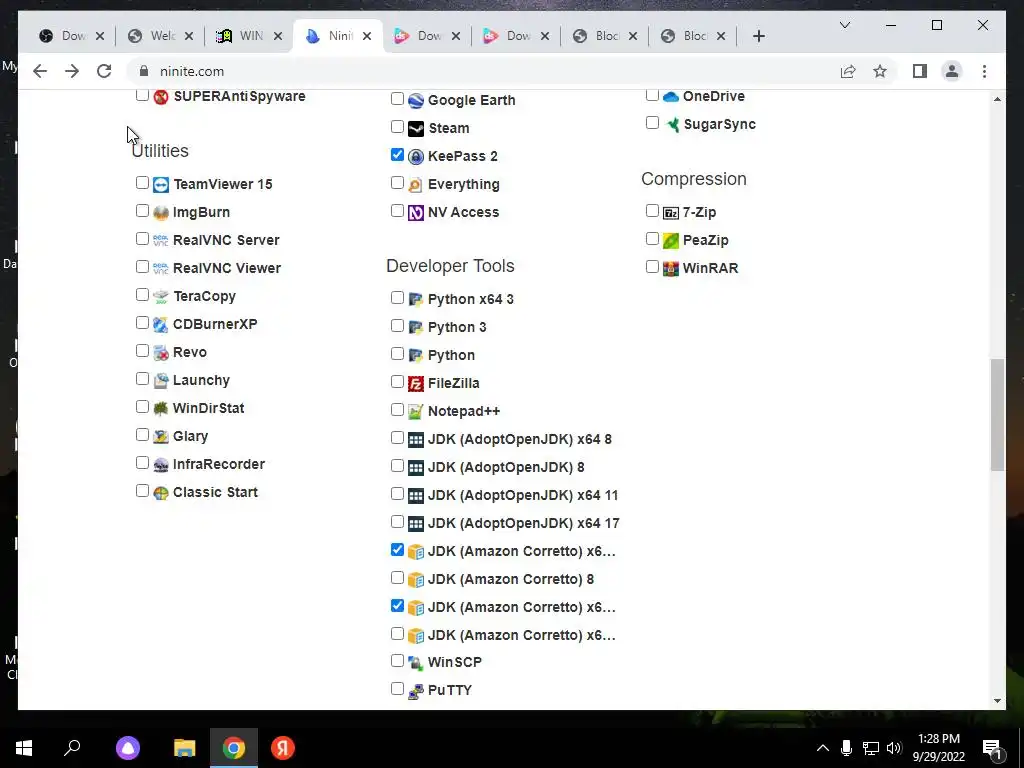Click the WinDirStat tree icon
Viewport: 1024px width, 768px height.
(x=161, y=409)
